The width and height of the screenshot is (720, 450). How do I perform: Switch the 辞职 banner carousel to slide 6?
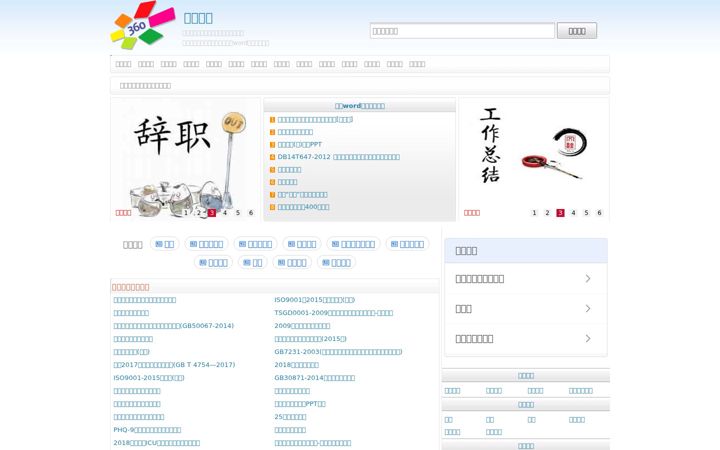tap(251, 213)
